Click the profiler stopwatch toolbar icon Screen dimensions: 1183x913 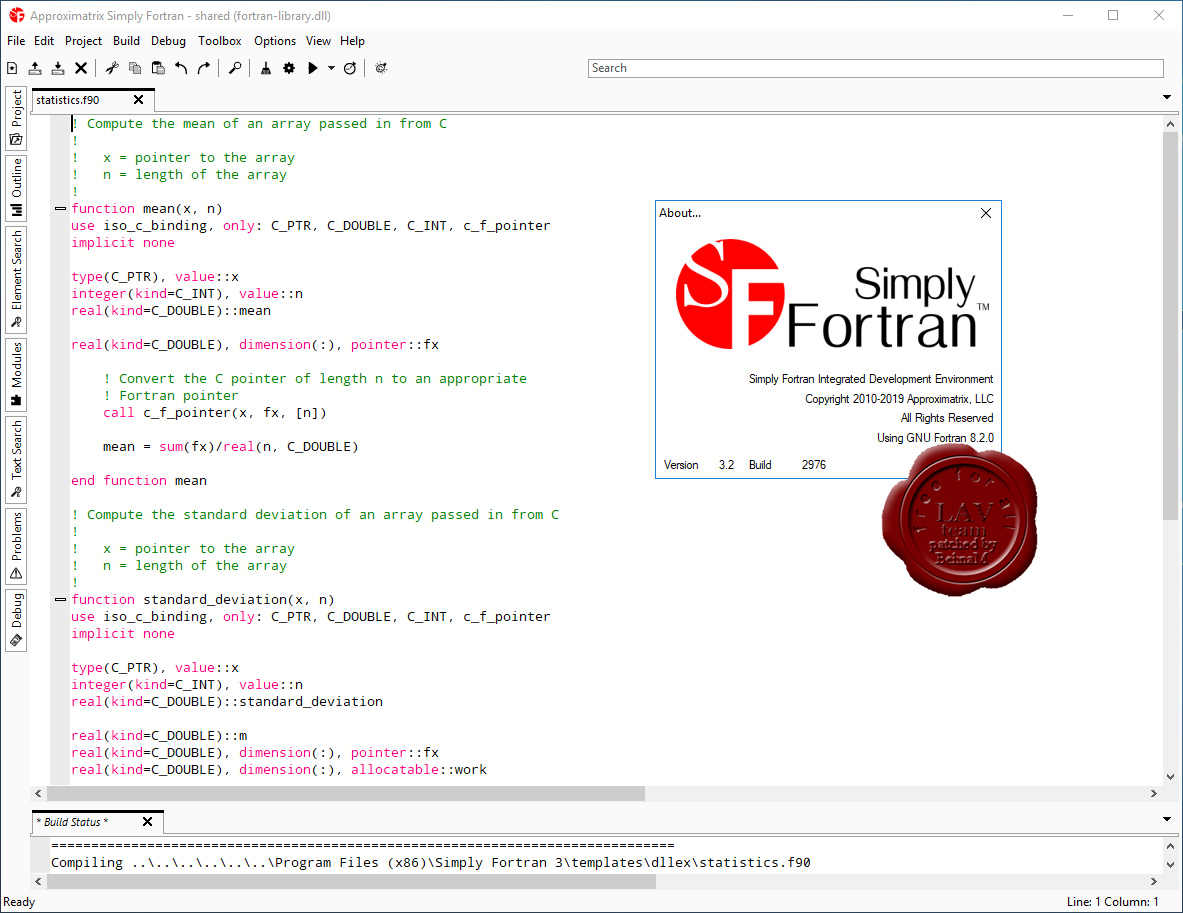(x=349, y=69)
